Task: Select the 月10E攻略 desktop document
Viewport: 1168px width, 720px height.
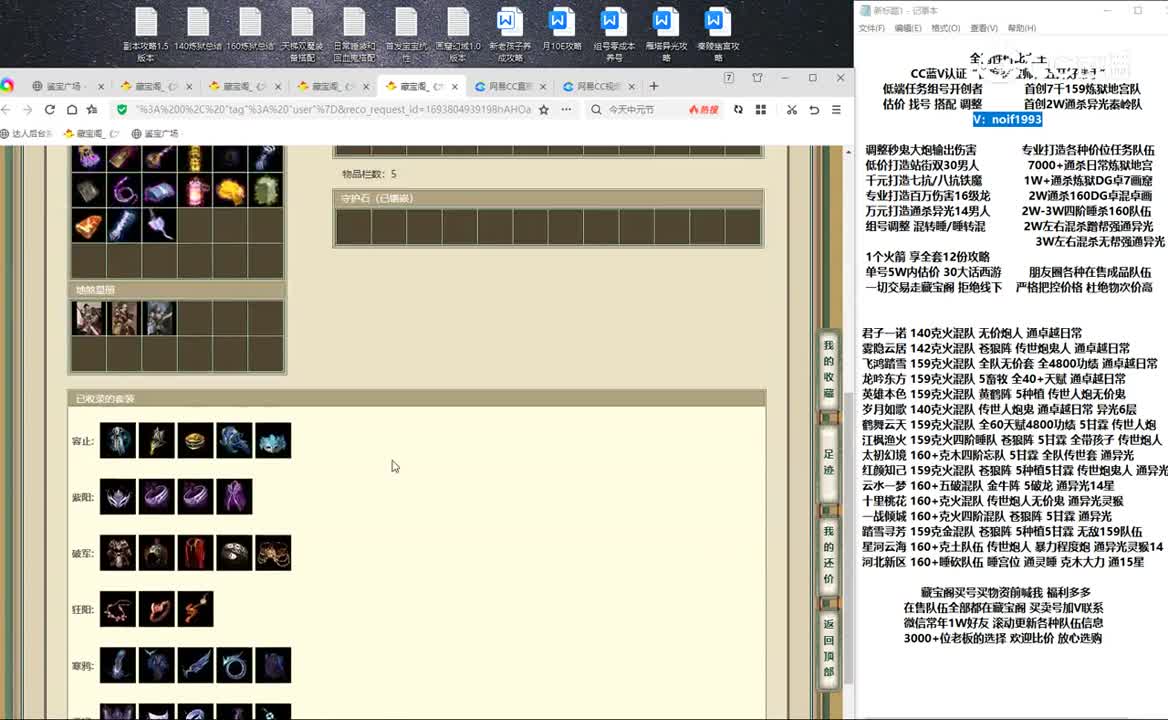Action: [x=561, y=29]
